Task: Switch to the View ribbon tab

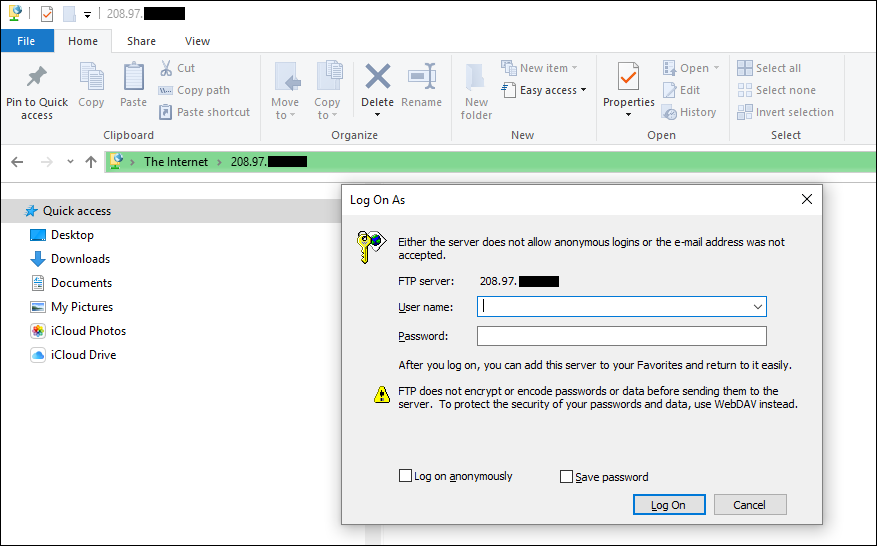Action: [x=197, y=41]
